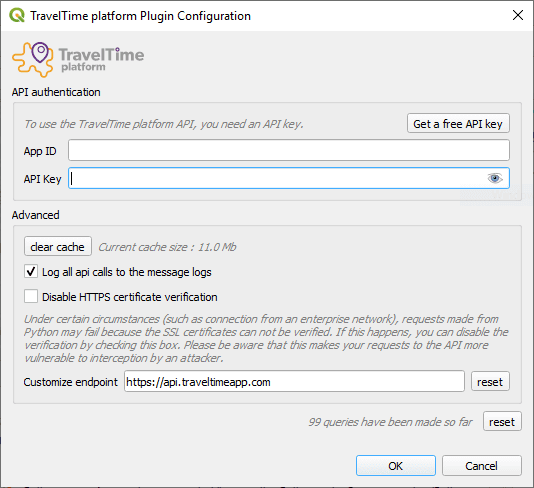Edit the Customize endpoint URL field
Screen dimensions: 534x488
[x=294, y=381]
